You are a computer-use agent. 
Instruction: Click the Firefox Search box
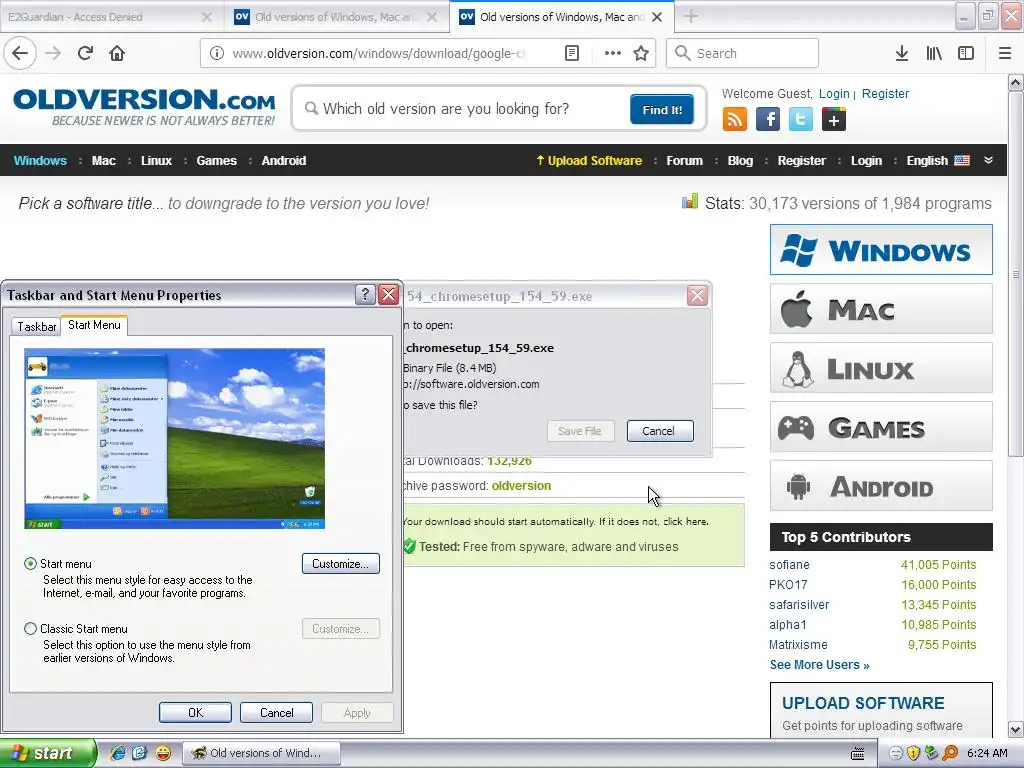click(x=742, y=54)
